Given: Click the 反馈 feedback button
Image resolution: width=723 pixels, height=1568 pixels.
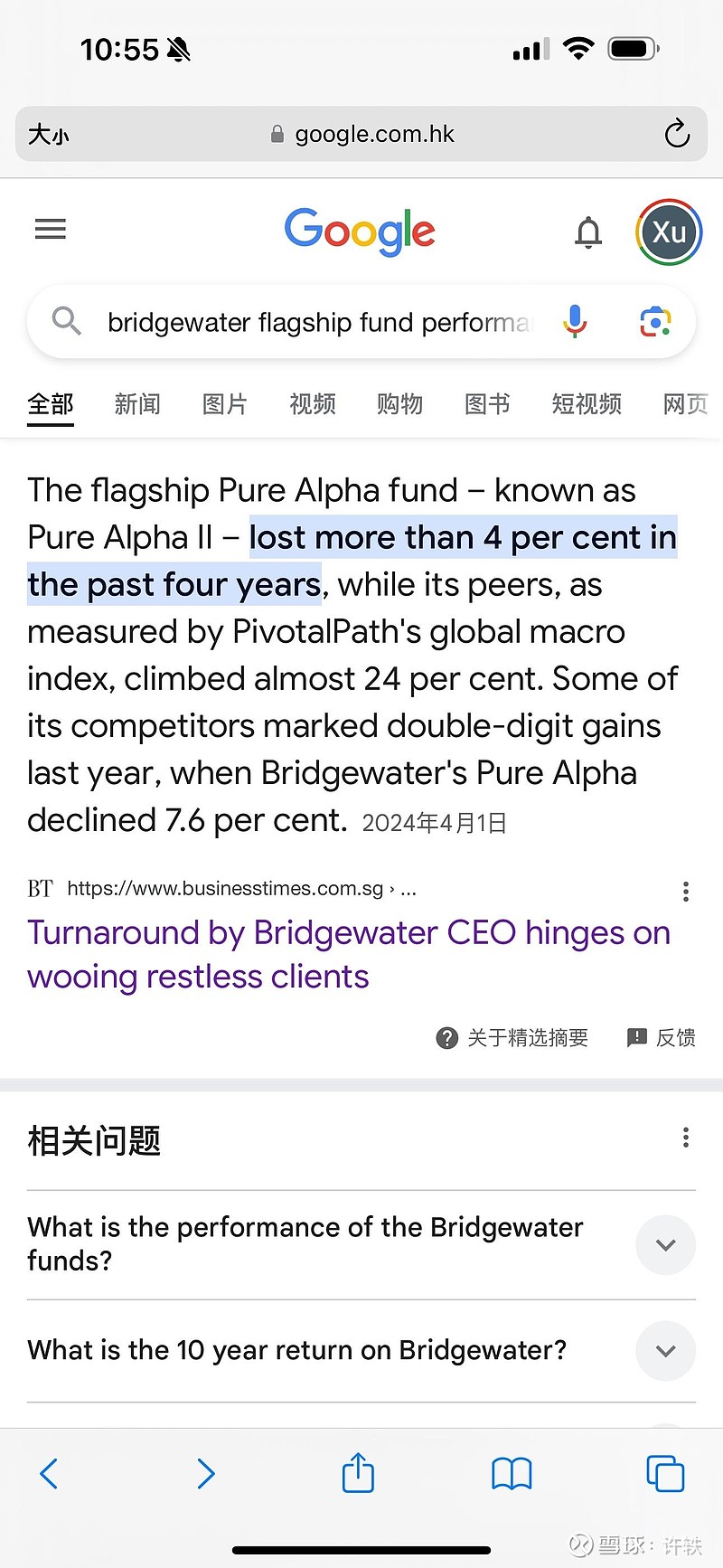Looking at the screenshot, I should pos(662,1037).
